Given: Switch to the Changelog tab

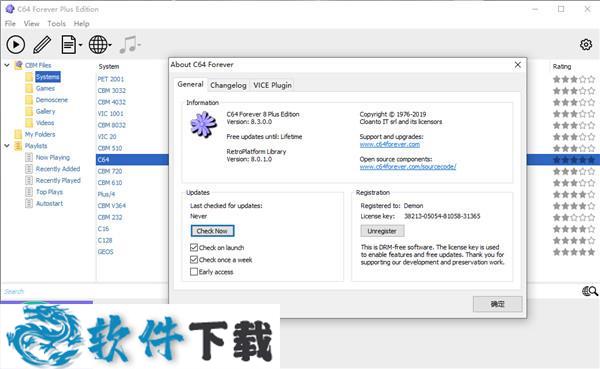Looking at the screenshot, I should point(228,85).
